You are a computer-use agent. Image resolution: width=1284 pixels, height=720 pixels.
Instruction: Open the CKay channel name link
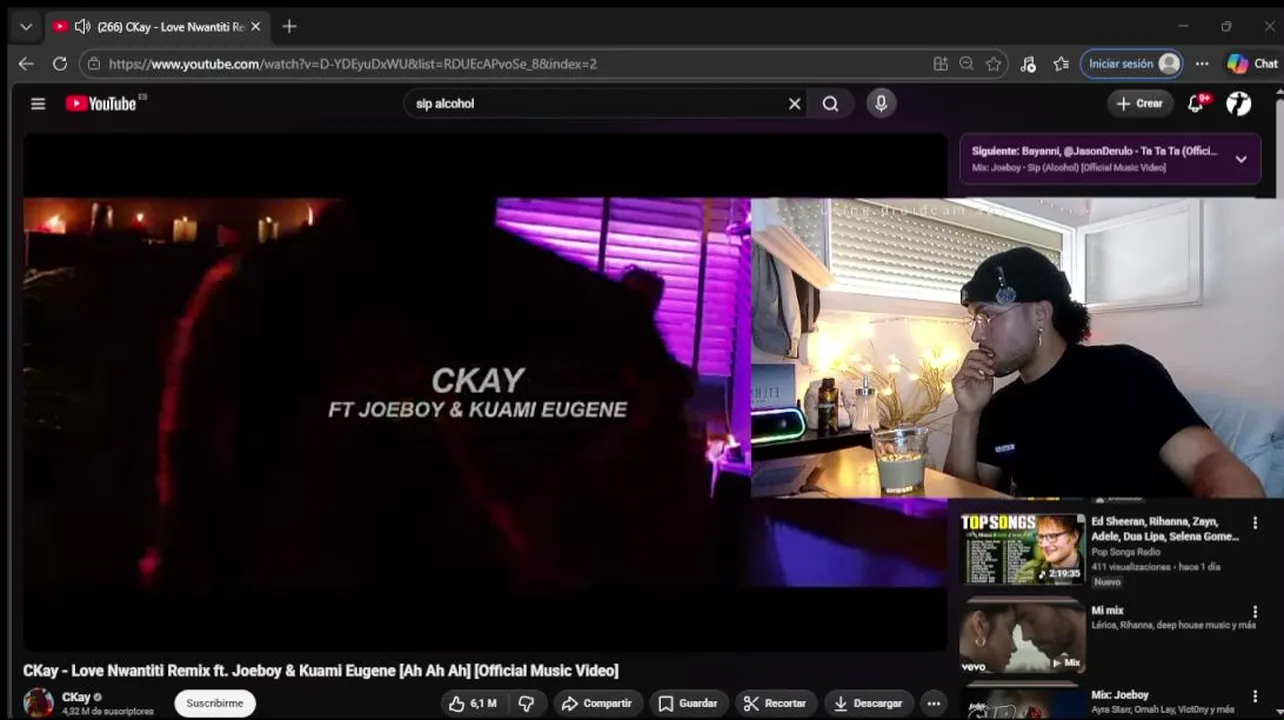tap(76, 697)
